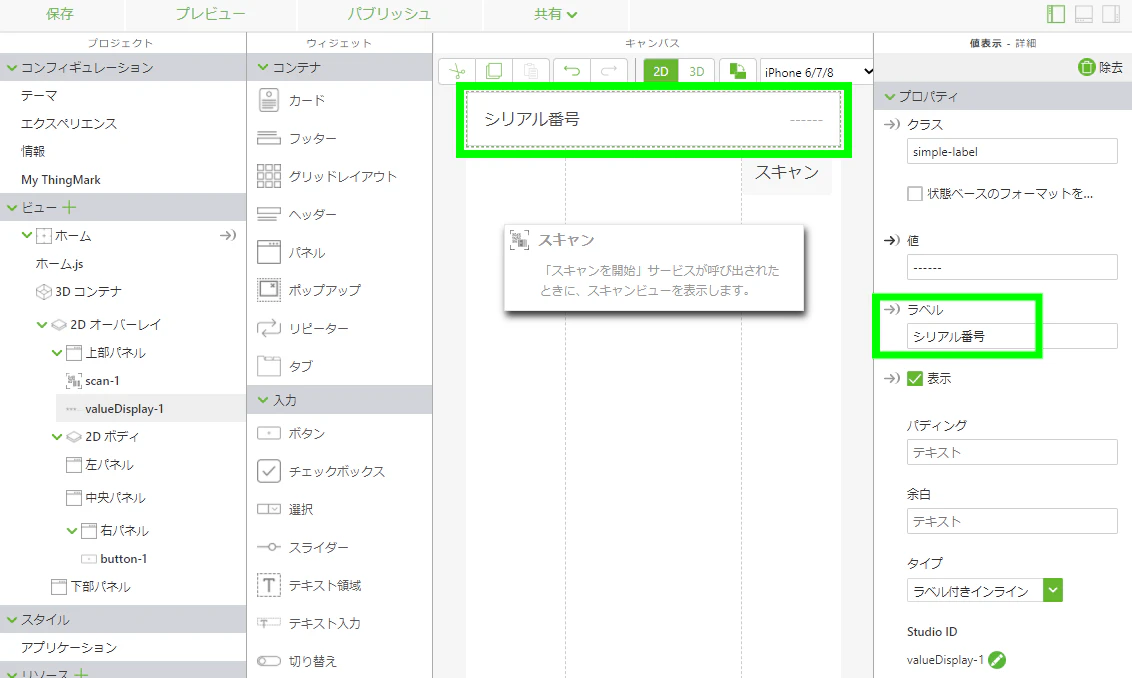Click the copy icon in canvas toolbar
The width and height of the screenshot is (1132, 678).
pyautogui.click(x=494, y=71)
